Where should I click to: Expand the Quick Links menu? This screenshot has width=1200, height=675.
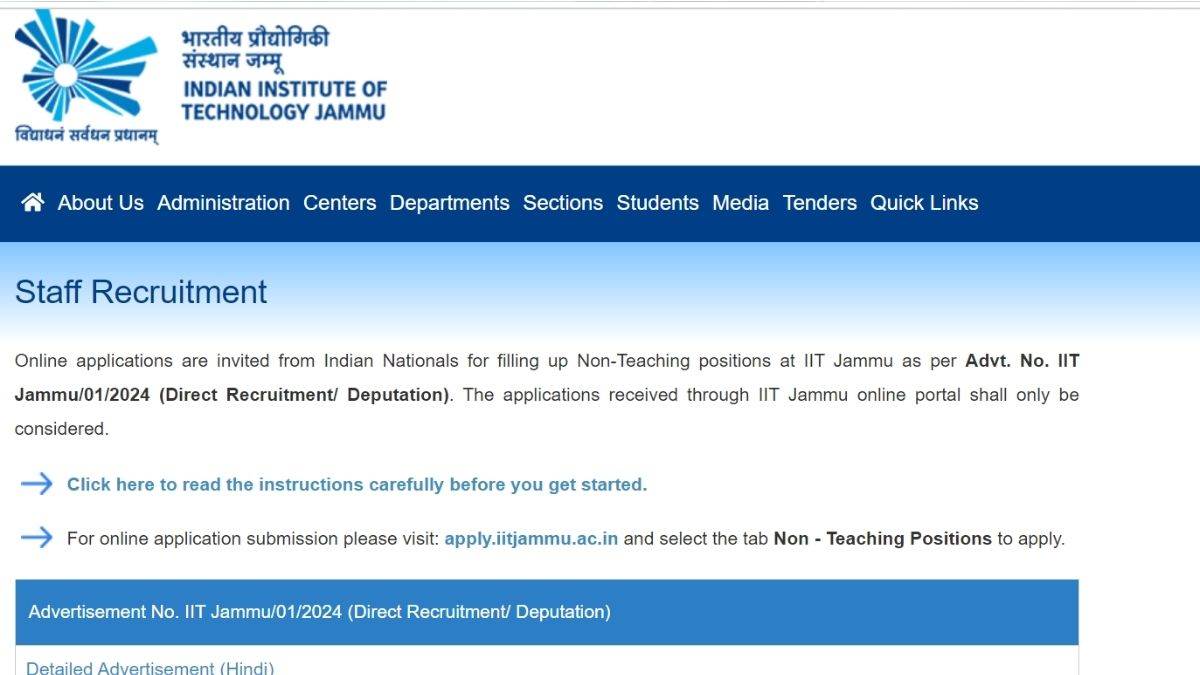925,203
